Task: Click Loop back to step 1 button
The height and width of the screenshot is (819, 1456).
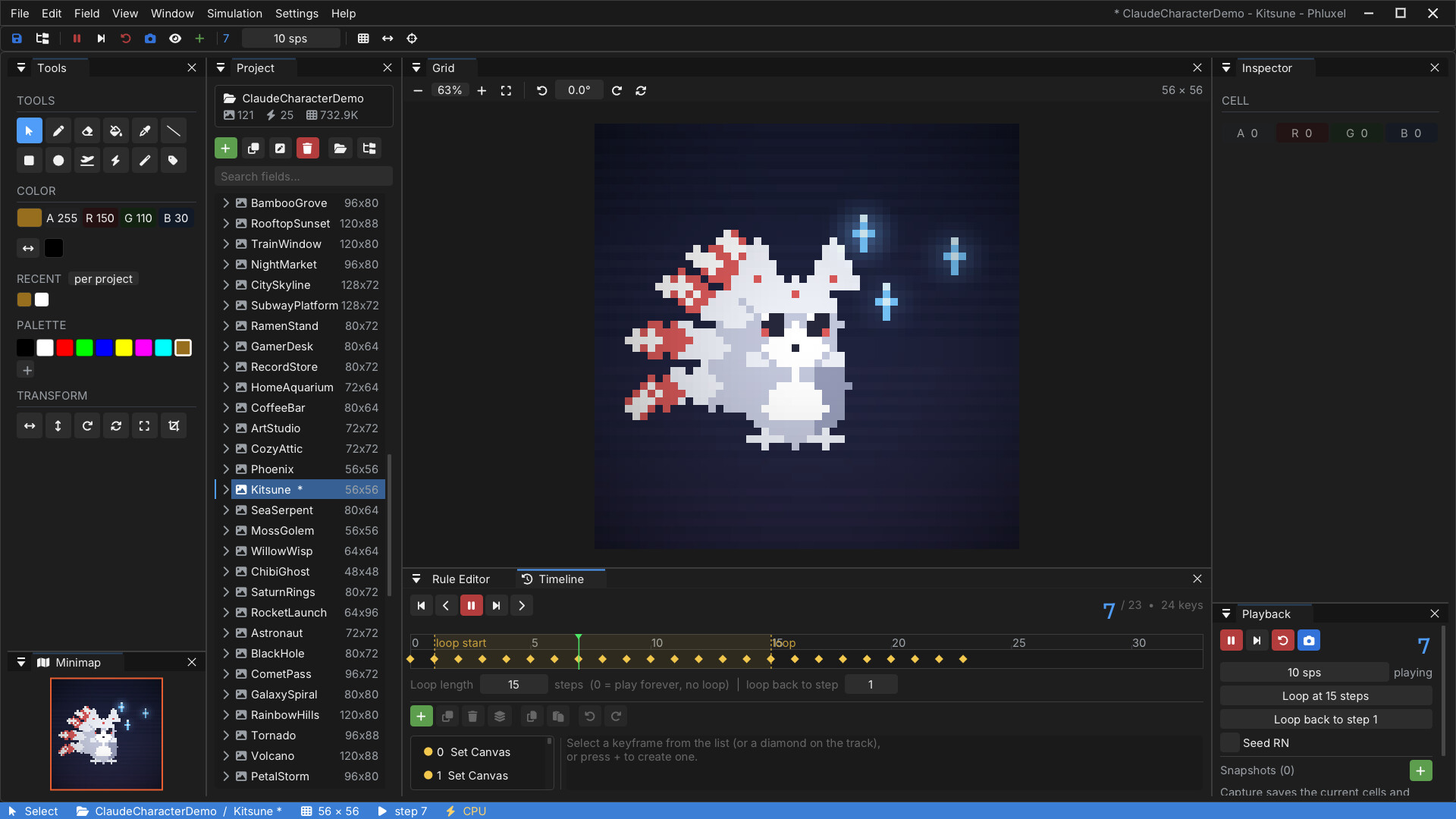Action: click(1325, 719)
